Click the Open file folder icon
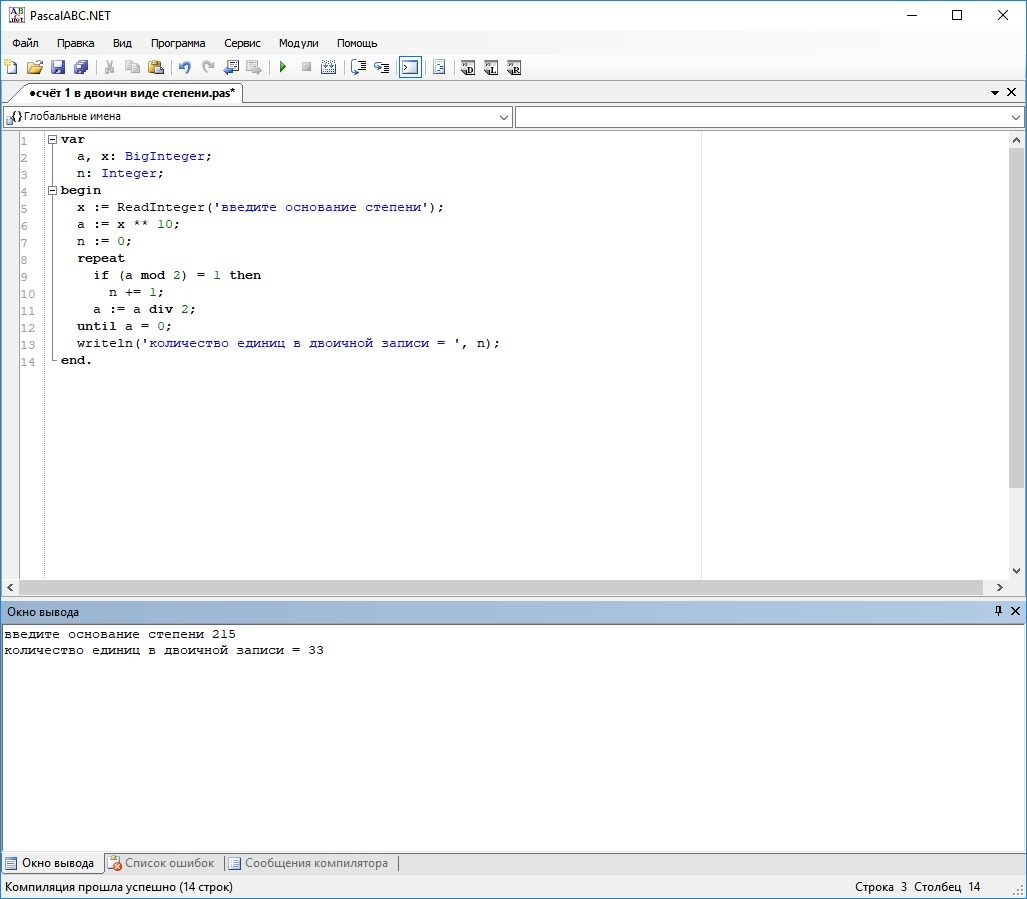This screenshot has height=899, width=1027. 35,68
